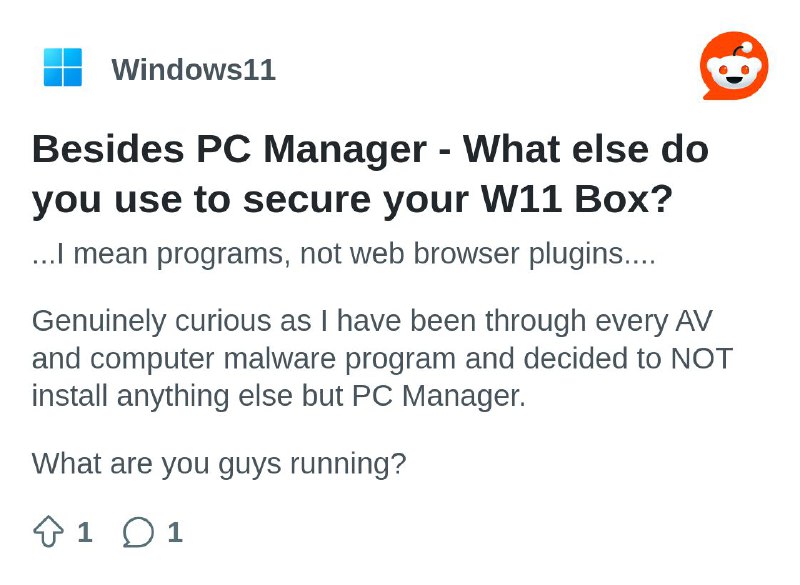Image resolution: width=800 pixels, height=585 pixels.
Task: Open the post title starting with Besides PC Manager
Action: click(370, 174)
